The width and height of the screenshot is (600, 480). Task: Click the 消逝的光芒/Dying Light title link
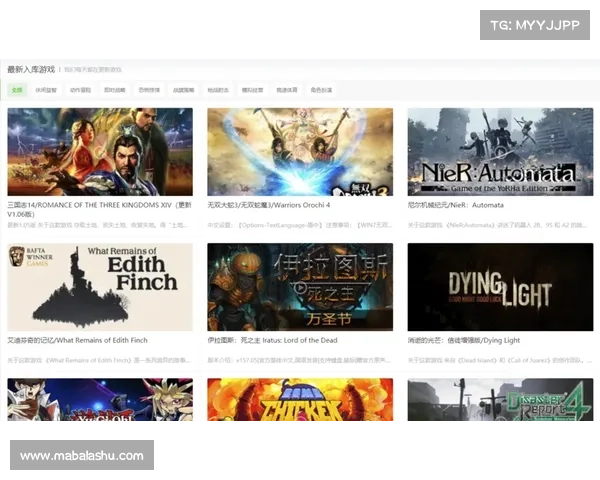click(x=464, y=340)
